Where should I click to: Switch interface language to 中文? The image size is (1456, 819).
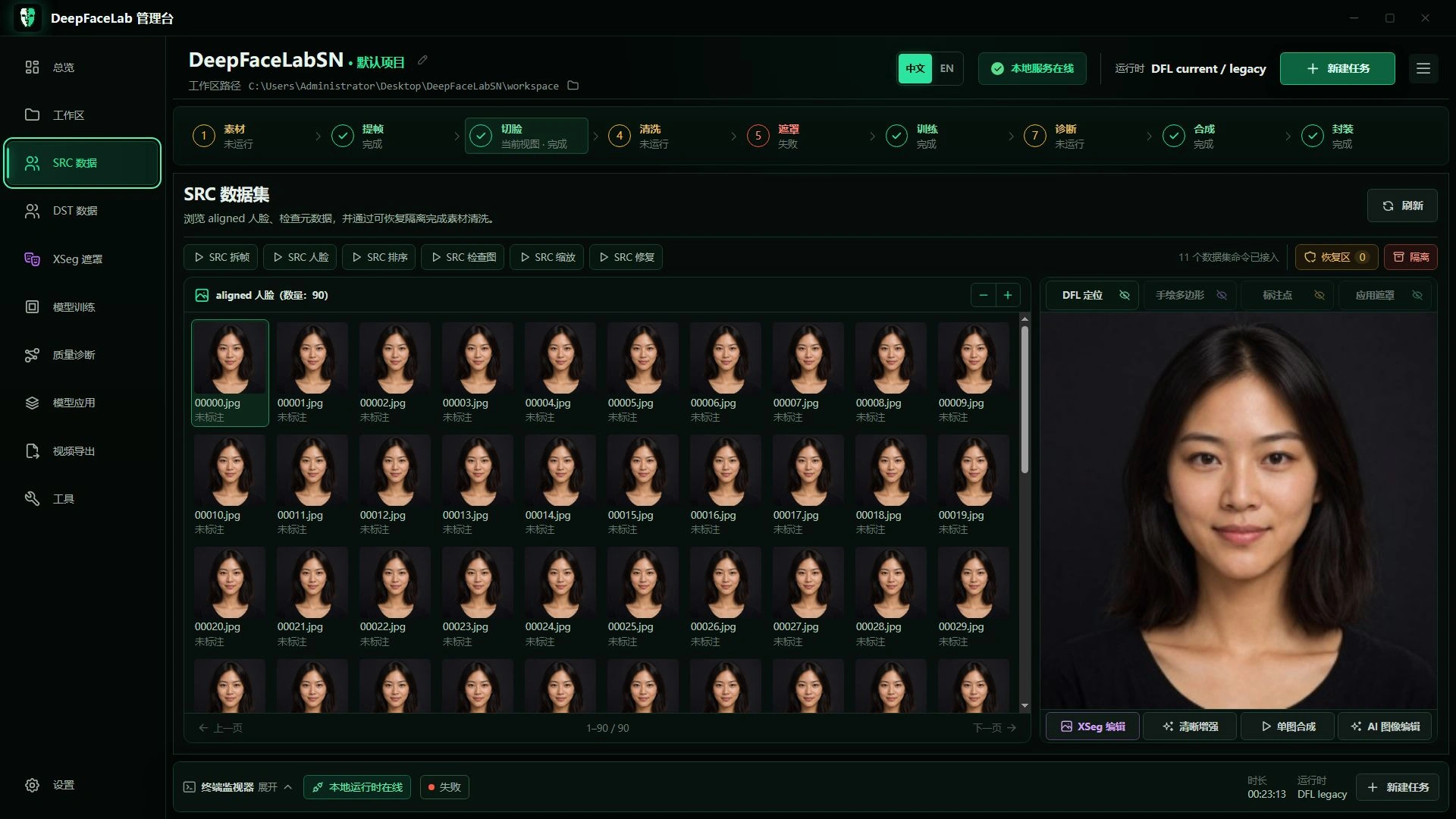click(915, 68)
